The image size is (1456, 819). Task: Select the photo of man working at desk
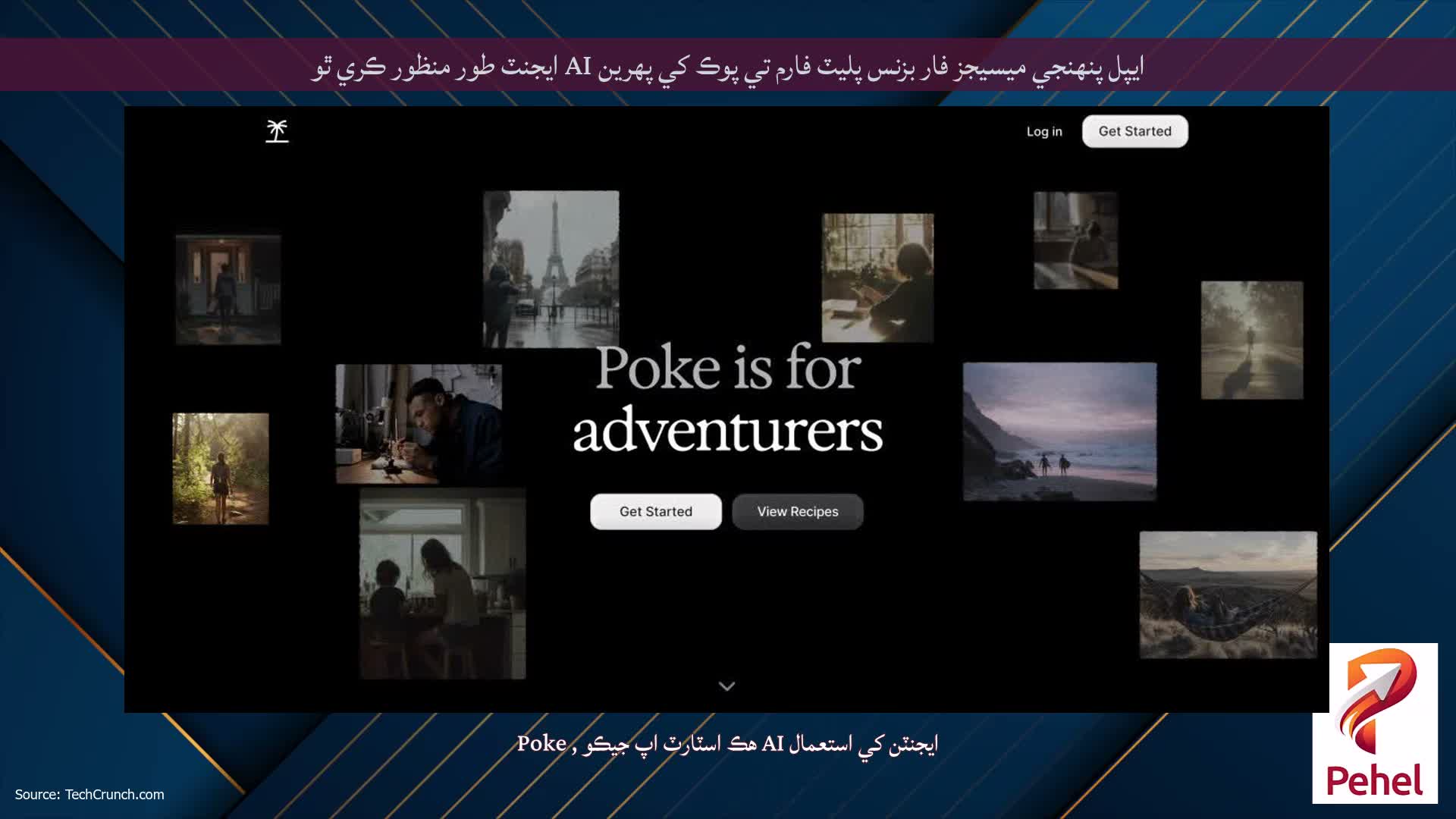[419, 424]
